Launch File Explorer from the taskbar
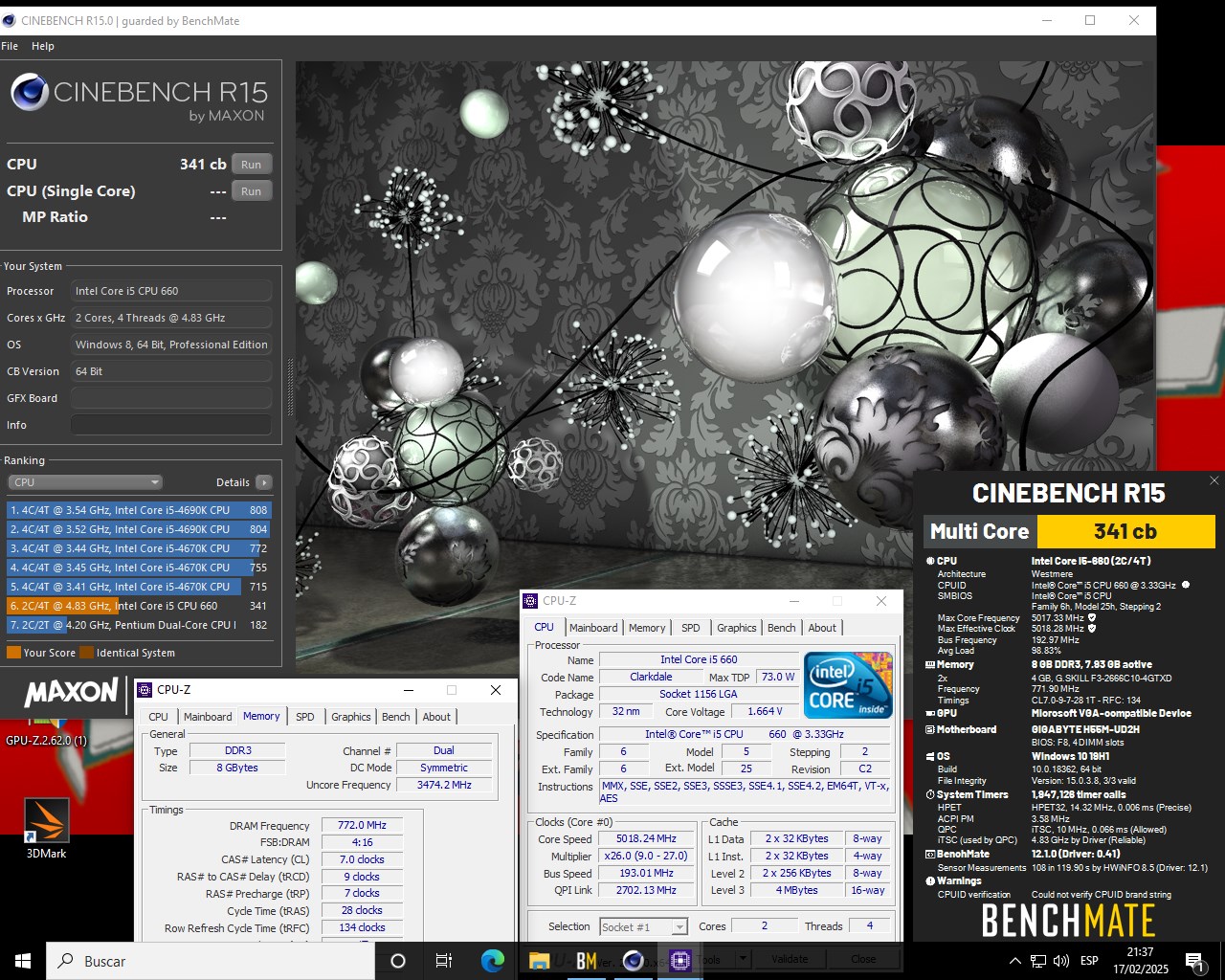The width and height of the screenshot is (1225, 980). click(x=539, y=961)
